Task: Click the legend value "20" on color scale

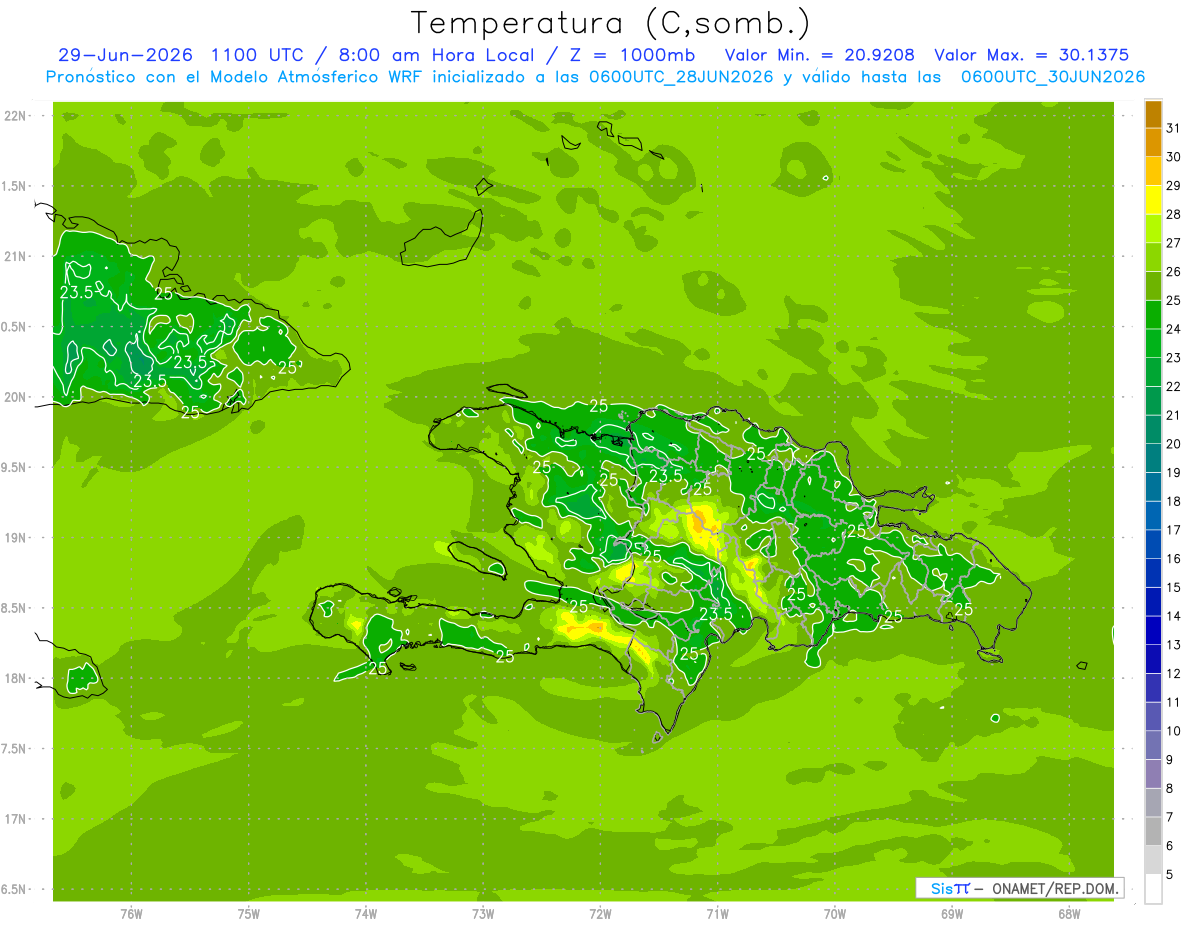Action: (x=1174, y=444)
